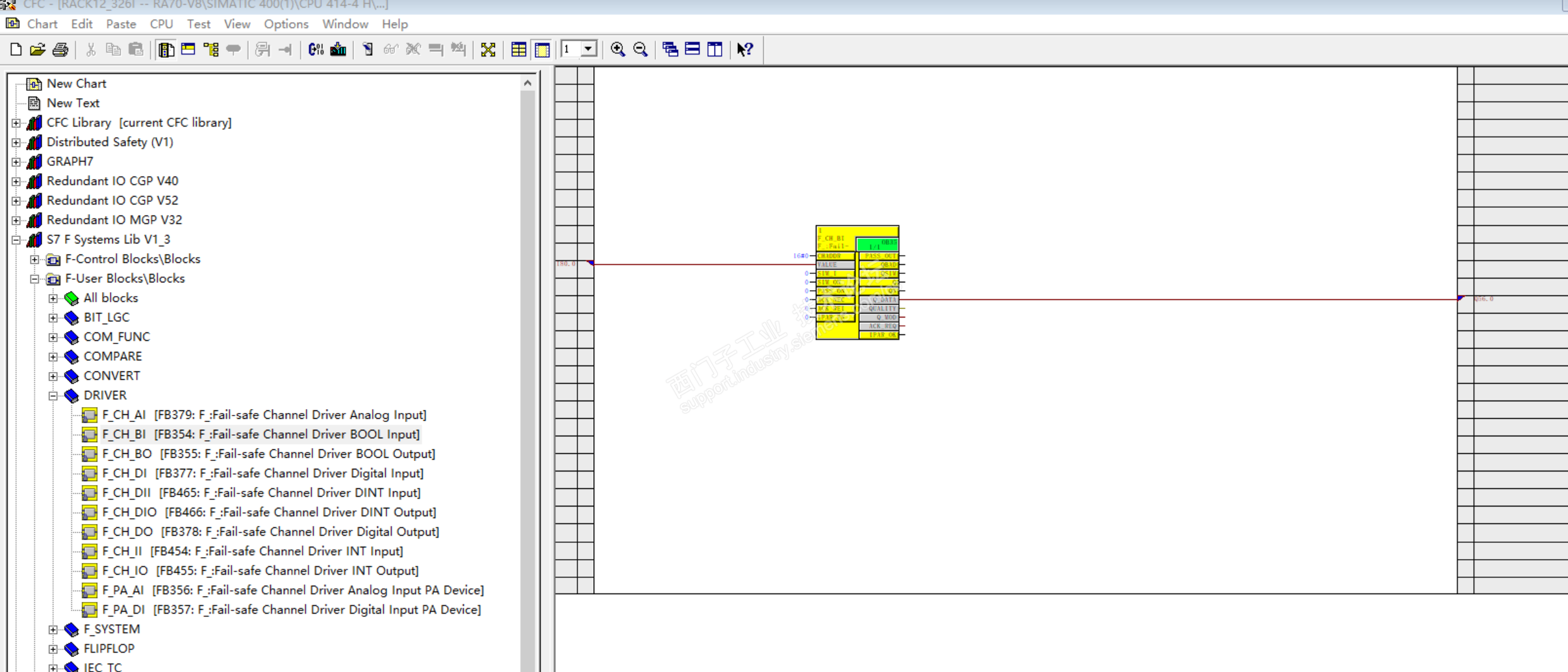Cascade windows using the toolbar icon
Image resolution: width=1568 pixels, height=672 pixels.
click(670, 49)
